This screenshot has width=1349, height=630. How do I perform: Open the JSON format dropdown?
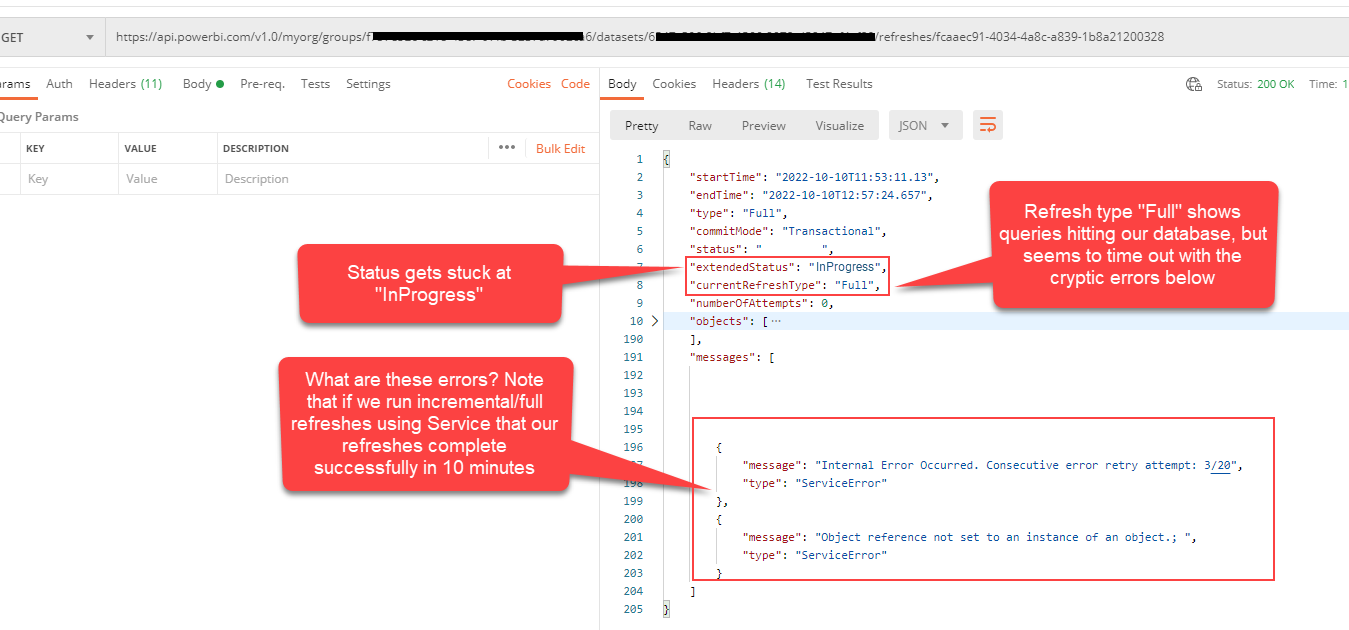click(926, 125)
